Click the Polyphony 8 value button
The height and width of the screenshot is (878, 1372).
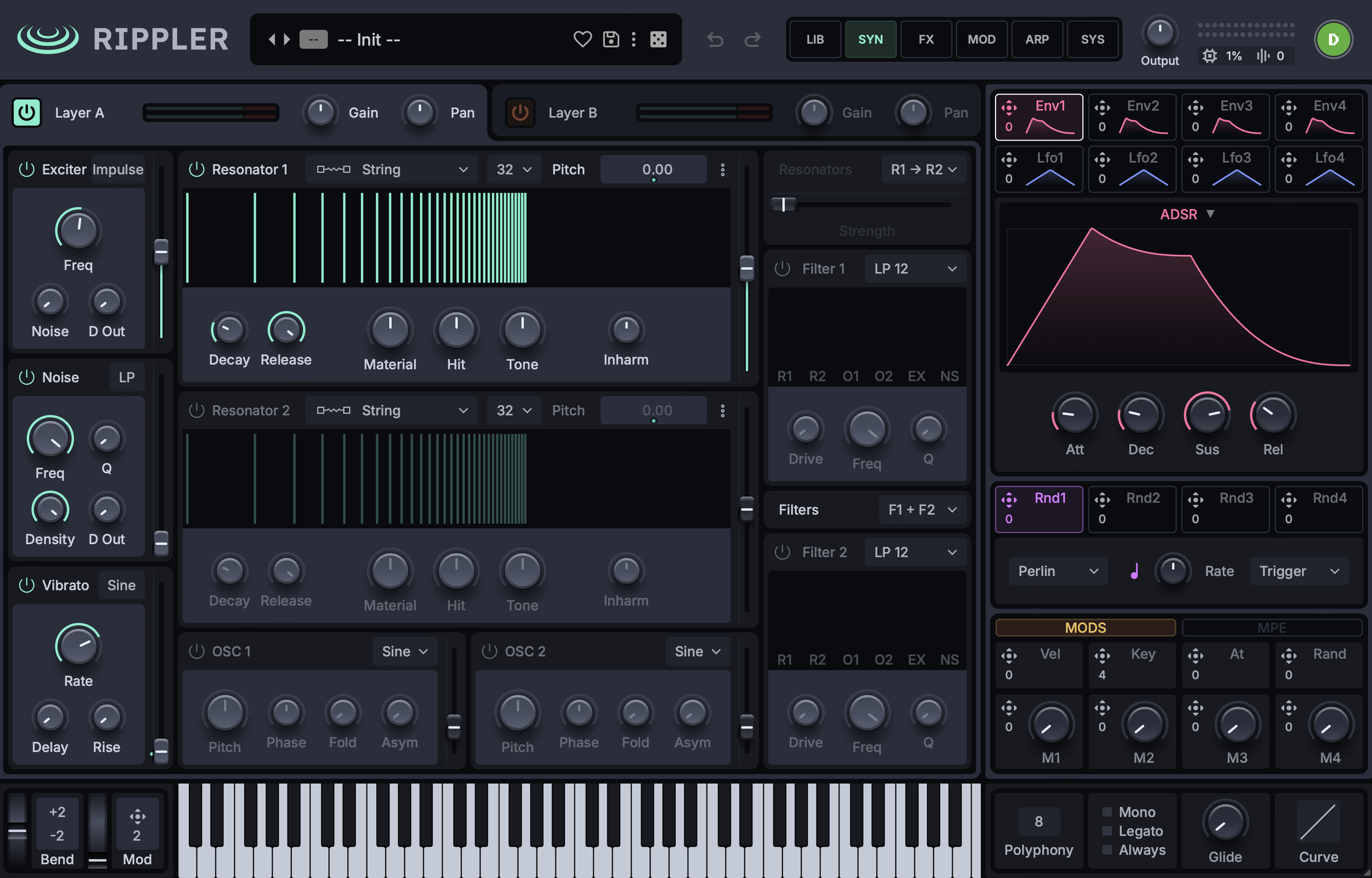1038,821
